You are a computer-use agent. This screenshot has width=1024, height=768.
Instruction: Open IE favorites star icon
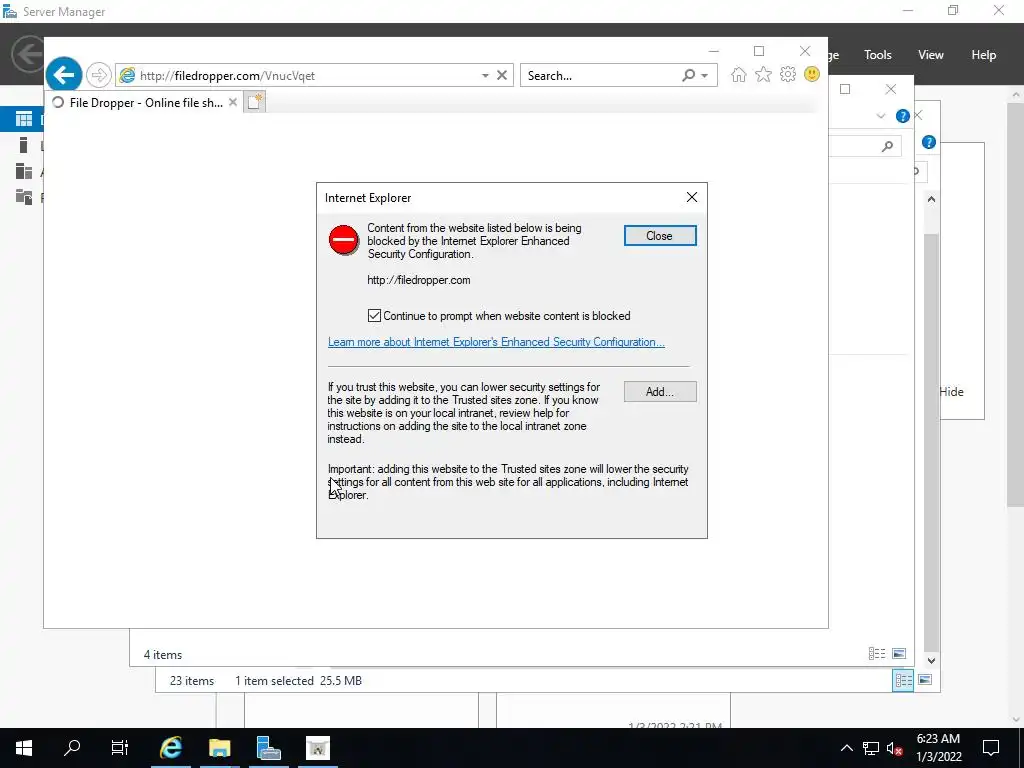coord(763,74)
